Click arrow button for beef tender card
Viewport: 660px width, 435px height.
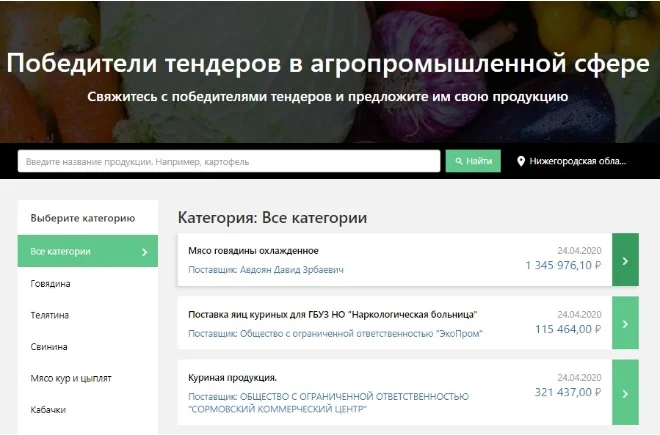[625, 260]
